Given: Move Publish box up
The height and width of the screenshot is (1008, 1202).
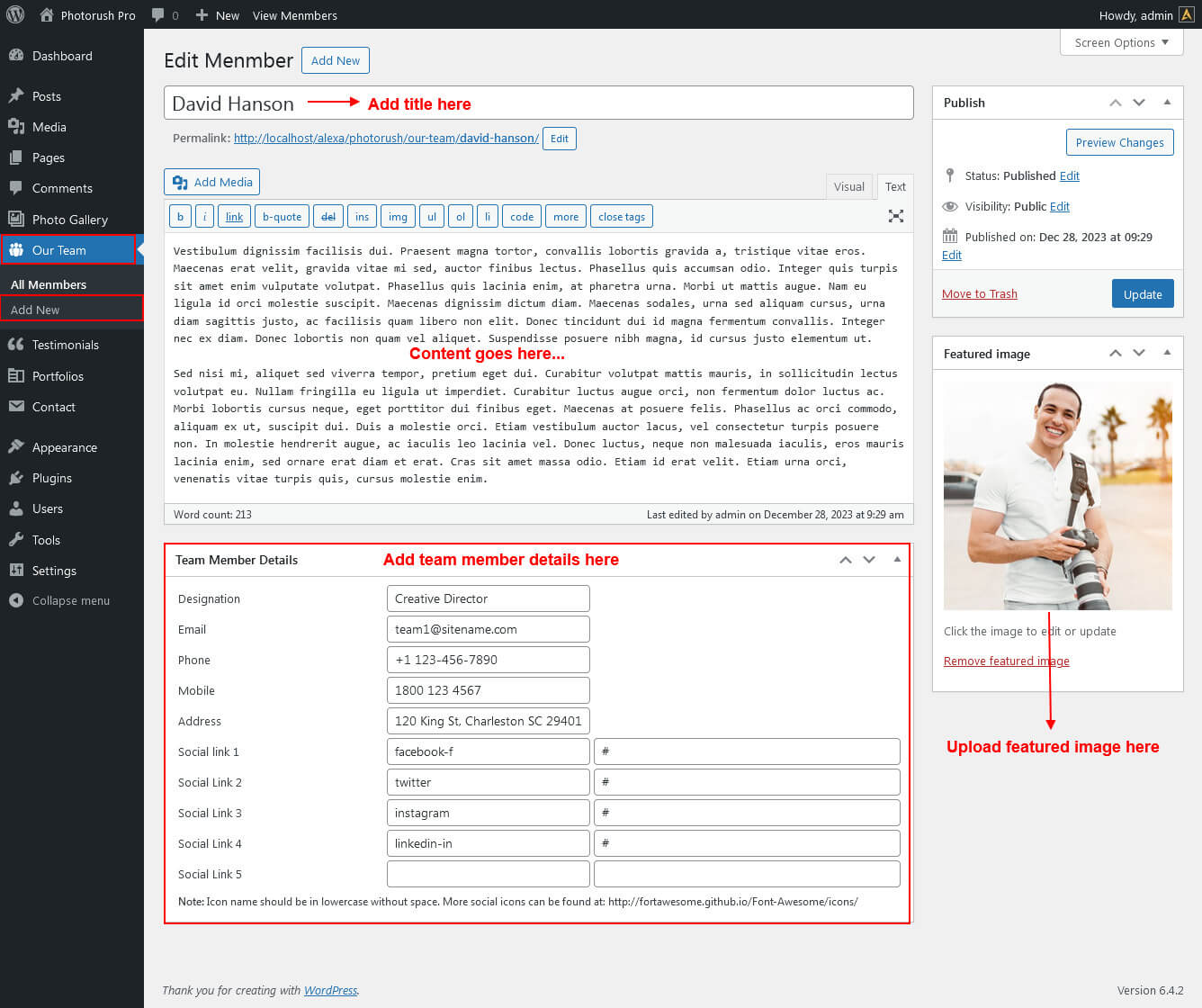Looking at the screenshot, I should point(1116,103).
